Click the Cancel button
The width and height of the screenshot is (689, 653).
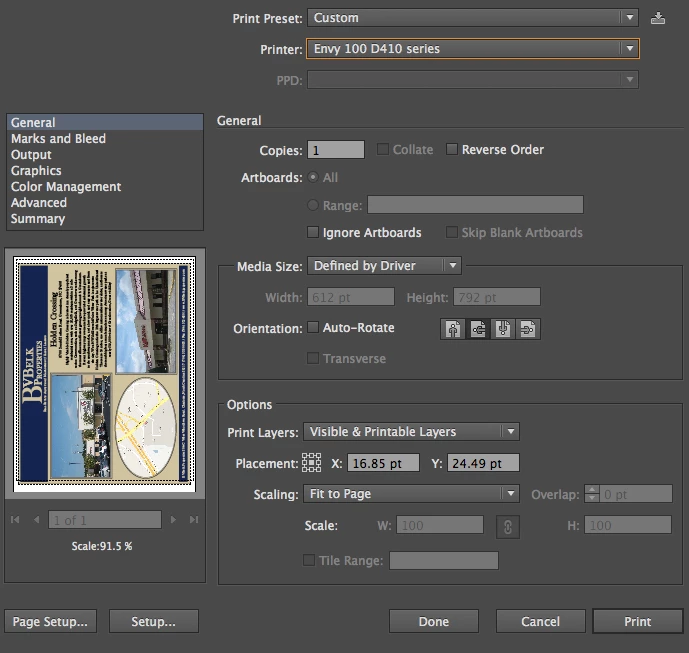click(540, 621)
